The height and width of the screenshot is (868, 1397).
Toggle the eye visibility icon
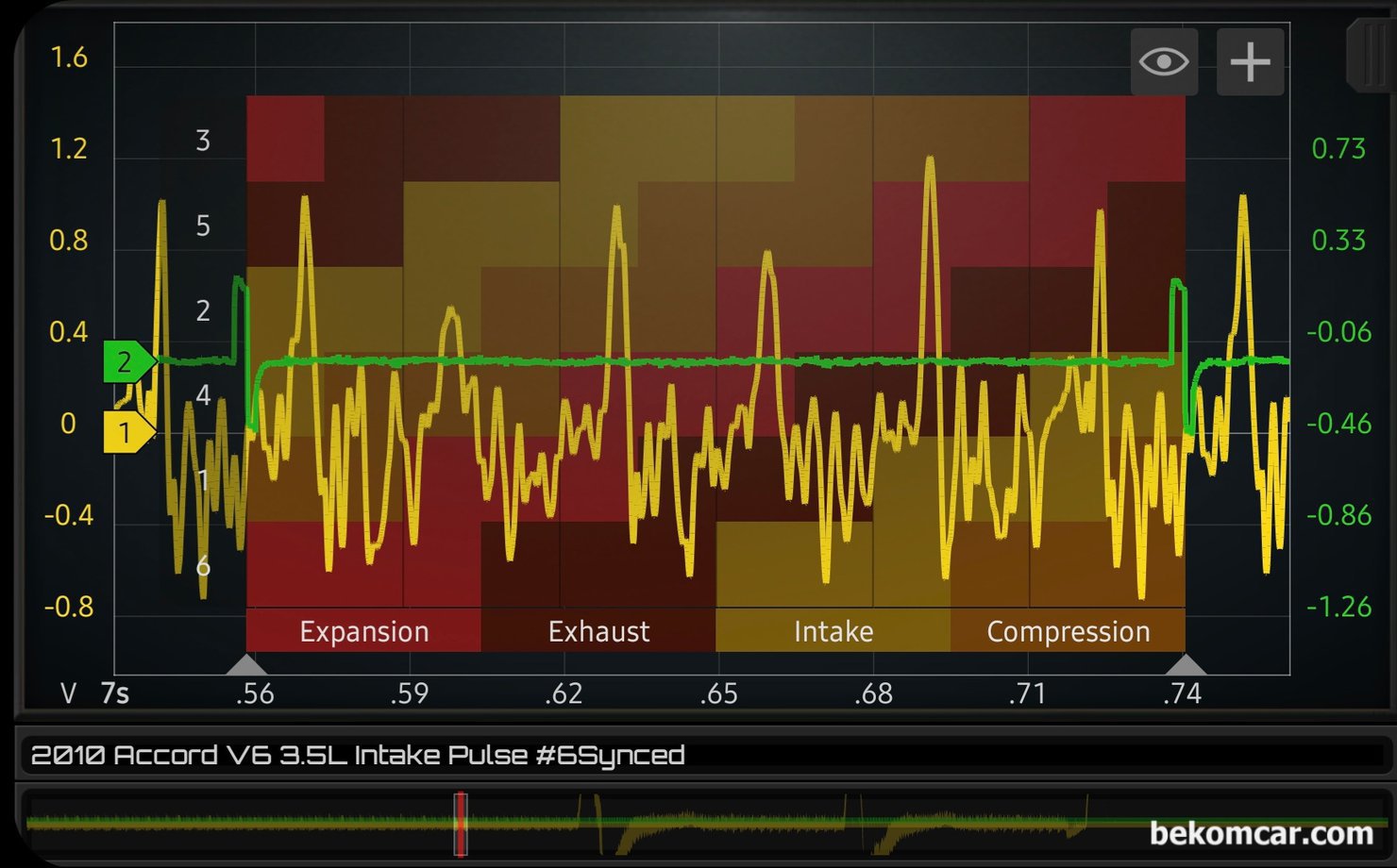[1164, 62]
